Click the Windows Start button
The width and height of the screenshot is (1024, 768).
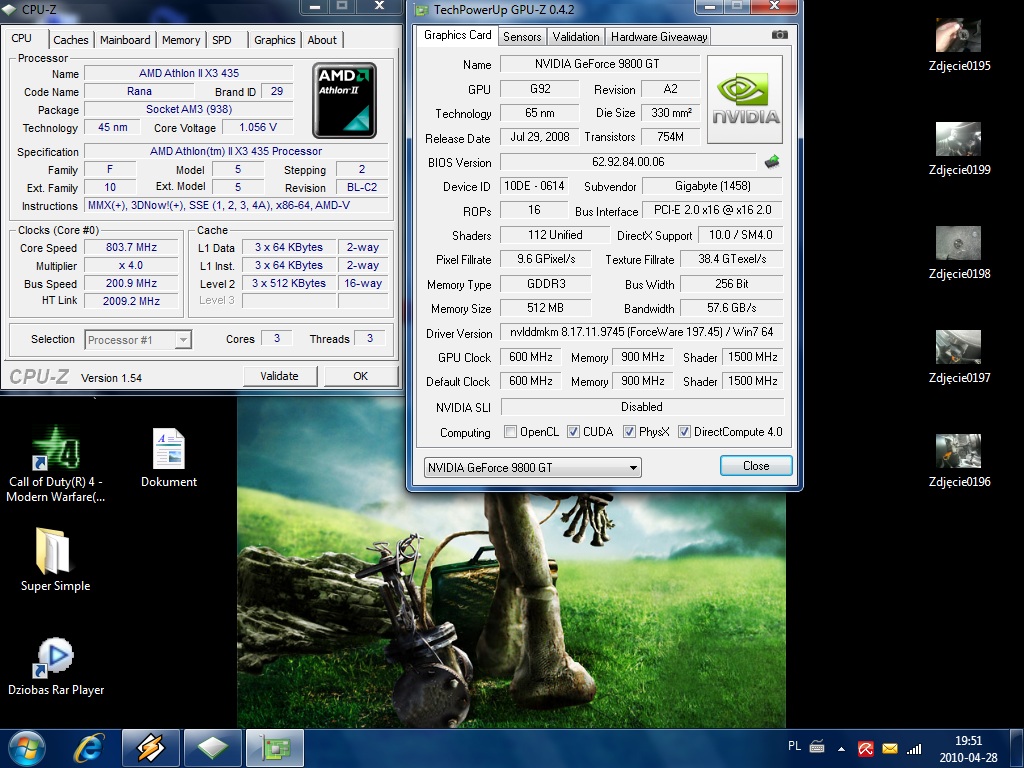[x=27, y=747]
